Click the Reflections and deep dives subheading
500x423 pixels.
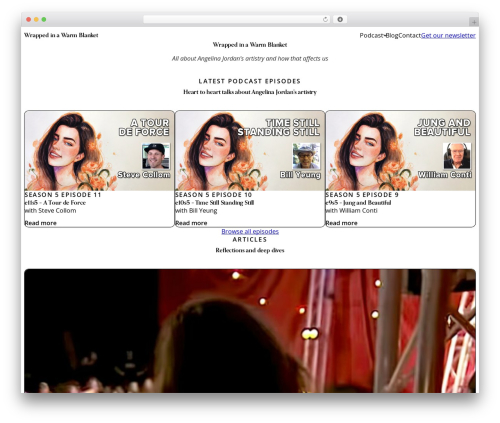pyautogui.click(x=250, y=250)
